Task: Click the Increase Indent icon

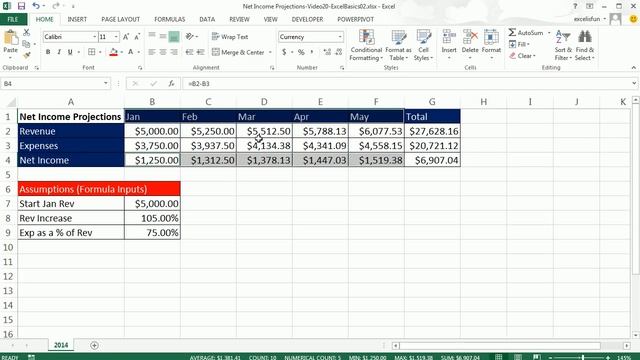Action: 200,52
